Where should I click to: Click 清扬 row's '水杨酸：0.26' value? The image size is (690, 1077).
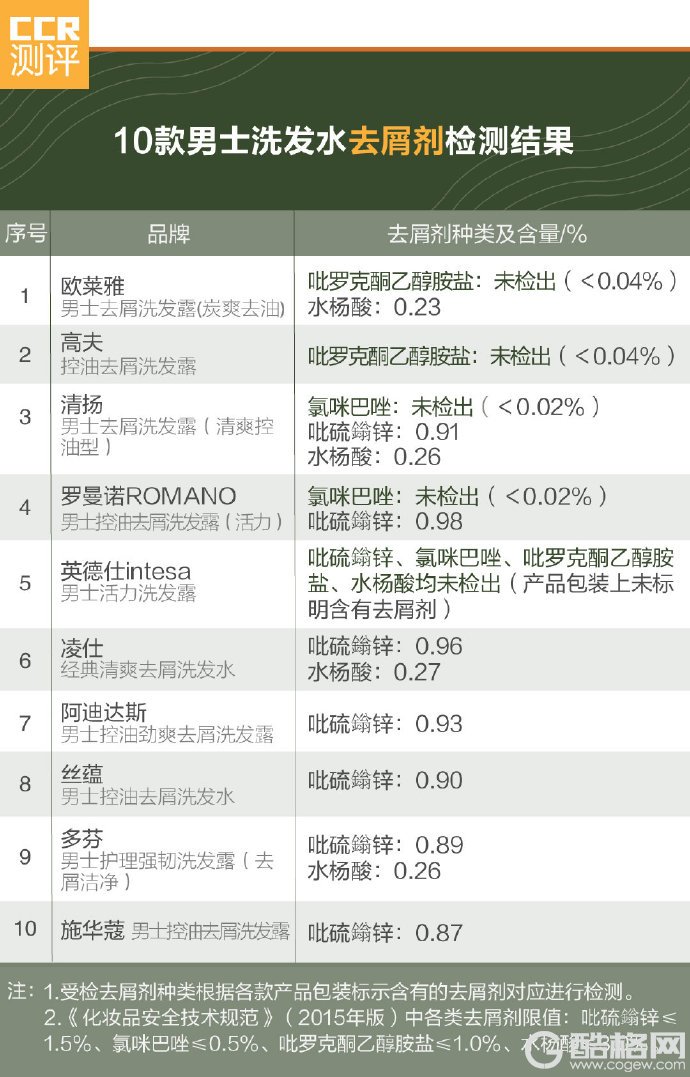[x=374, y=457]
